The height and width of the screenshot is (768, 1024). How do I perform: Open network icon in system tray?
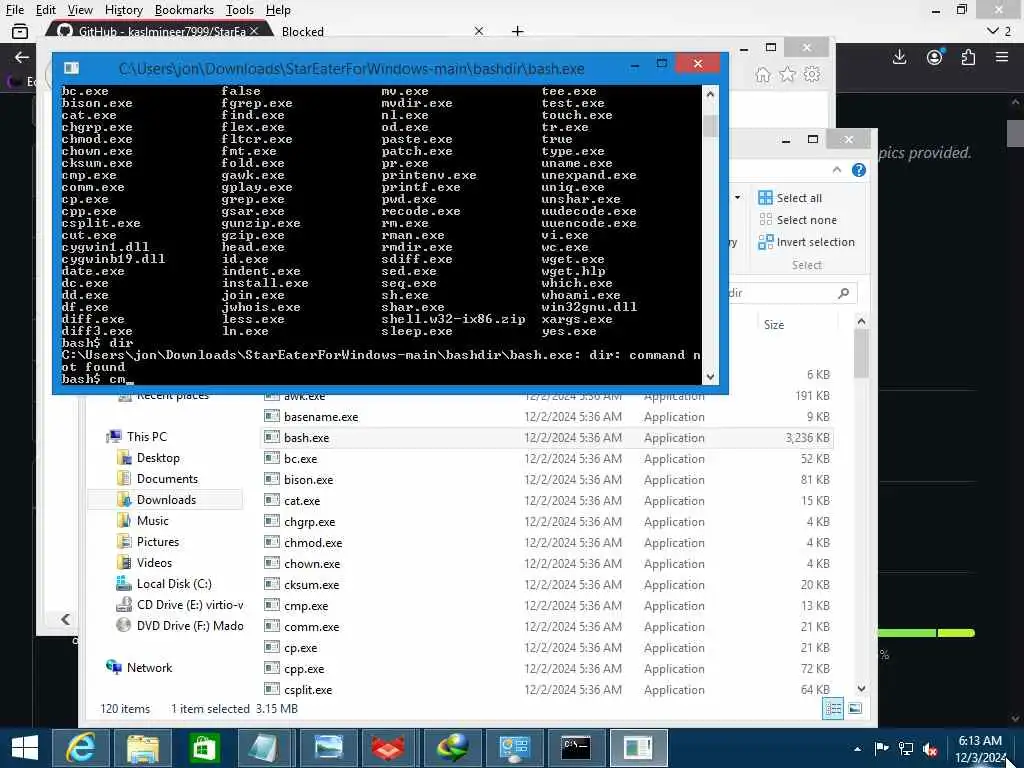(x=906, y=749)
